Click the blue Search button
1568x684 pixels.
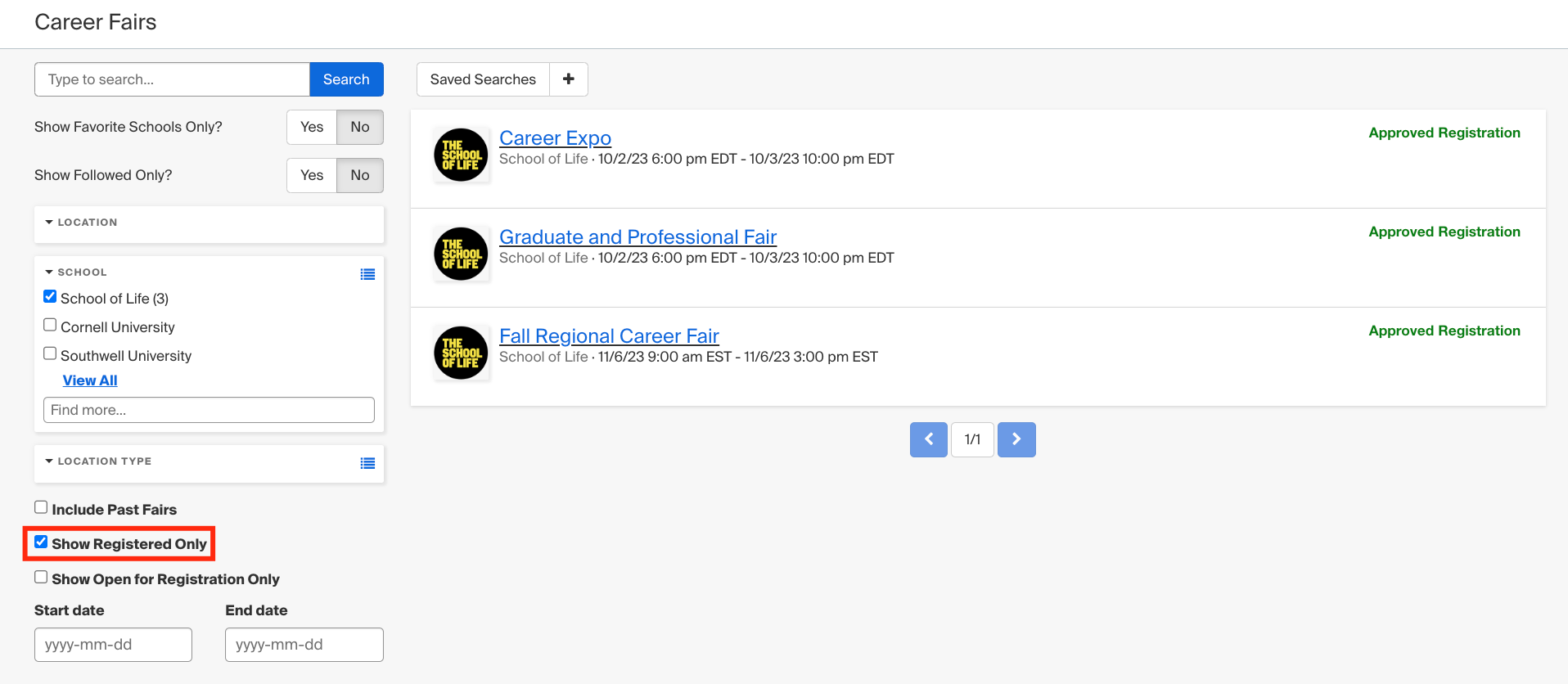[x=346, y=79]
